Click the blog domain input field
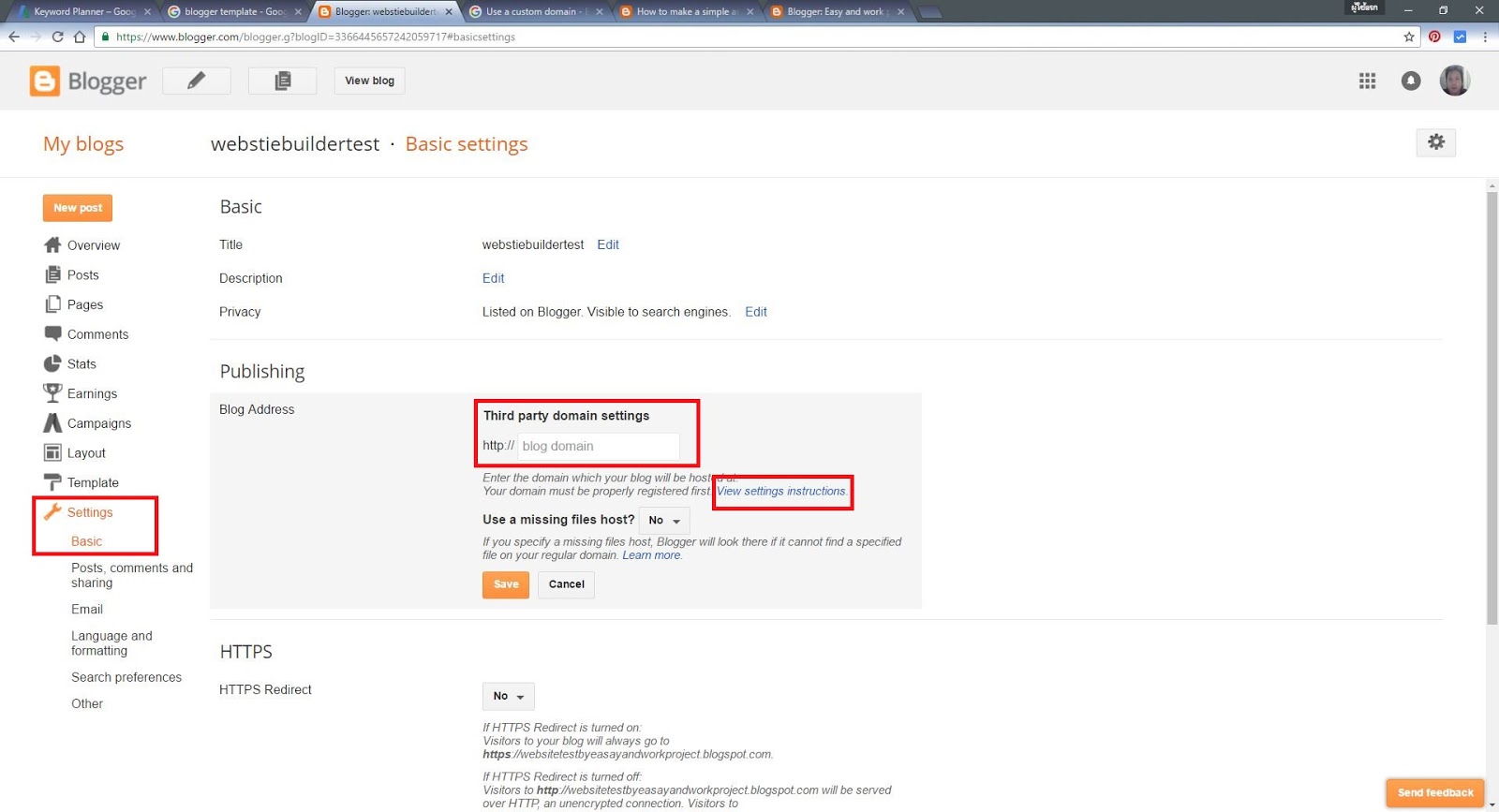 click(x=598, y=446)
